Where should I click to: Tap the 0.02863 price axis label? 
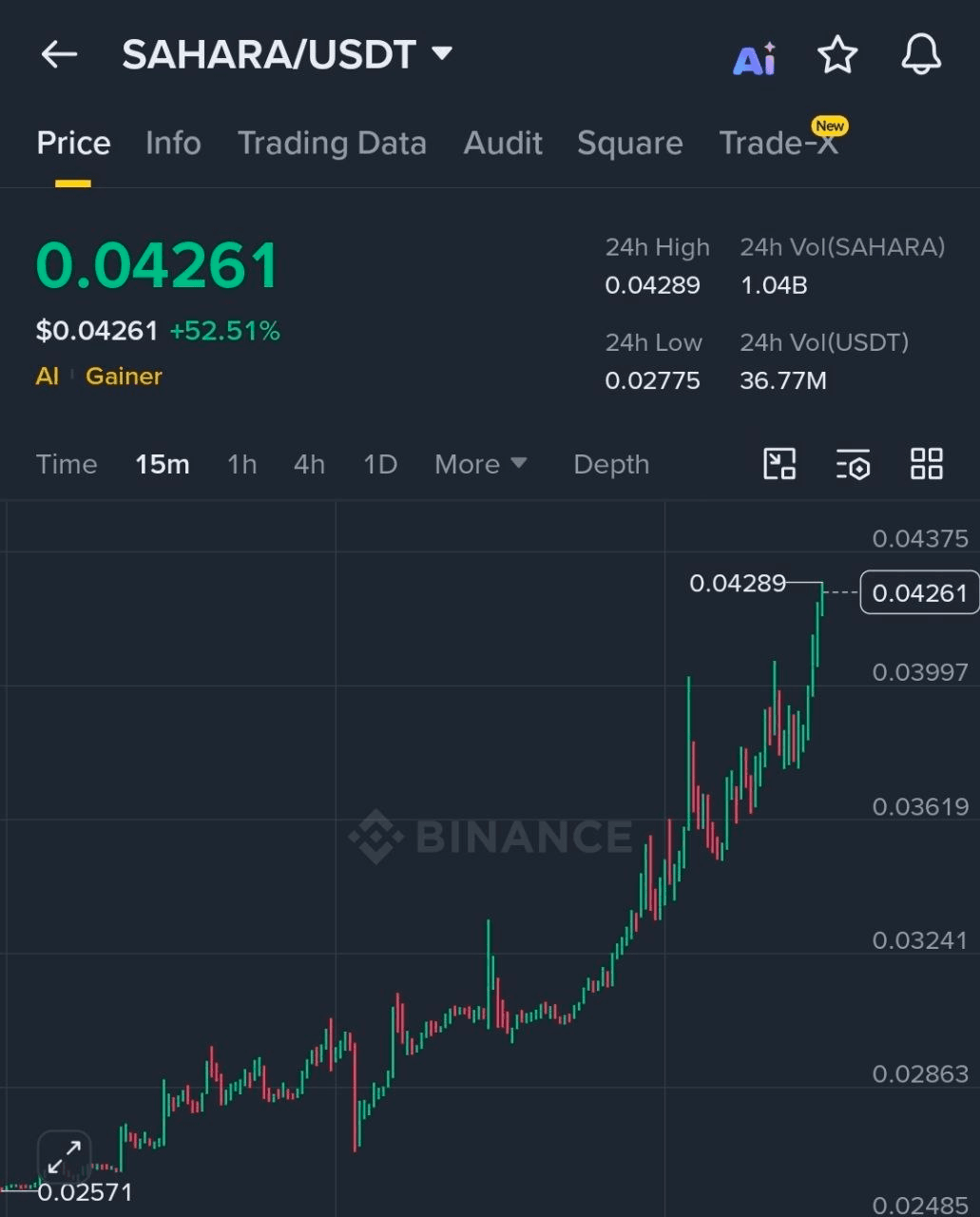[x=920, y=1074]
